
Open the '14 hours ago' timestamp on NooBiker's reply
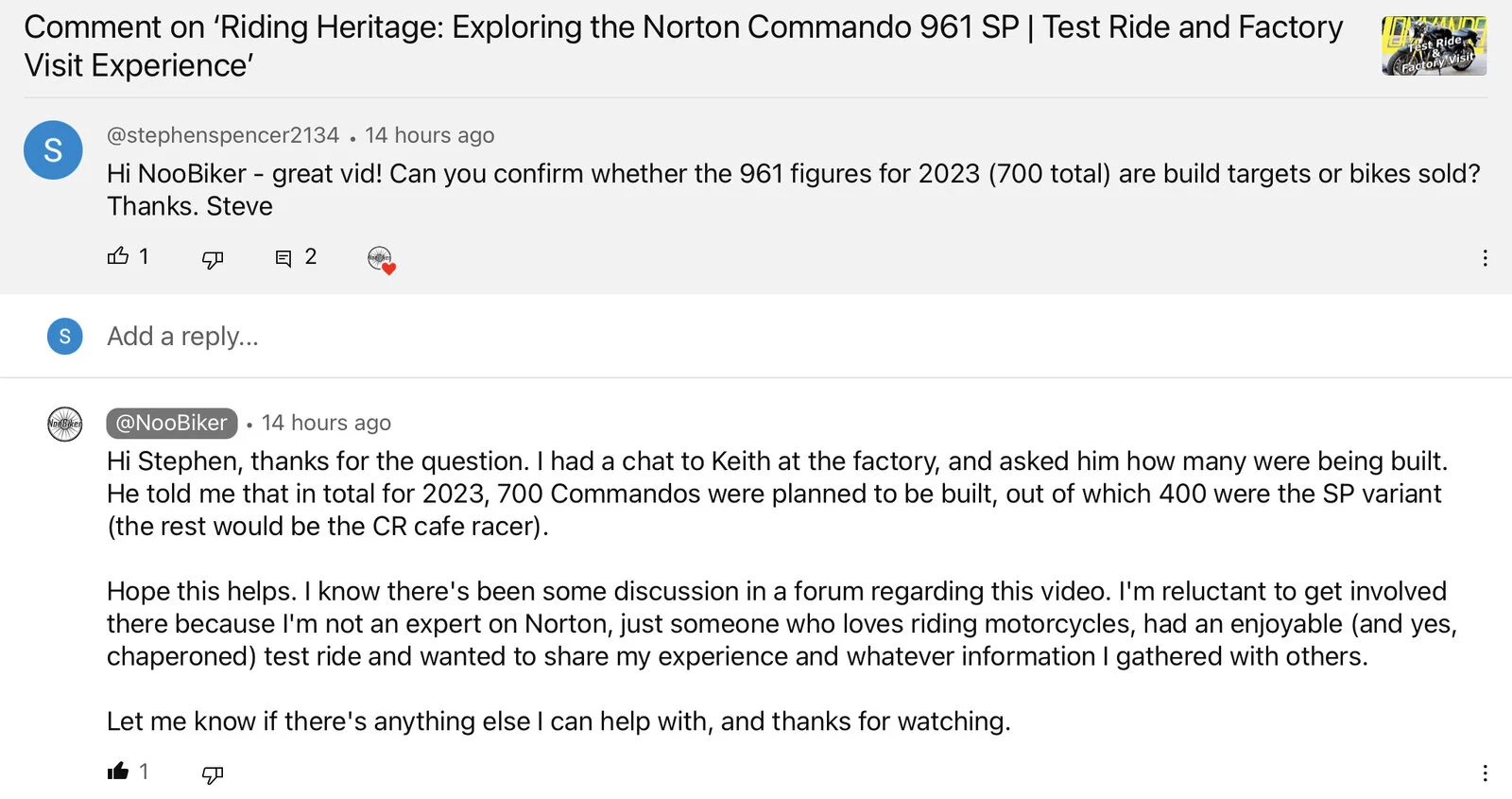[326, 423]
